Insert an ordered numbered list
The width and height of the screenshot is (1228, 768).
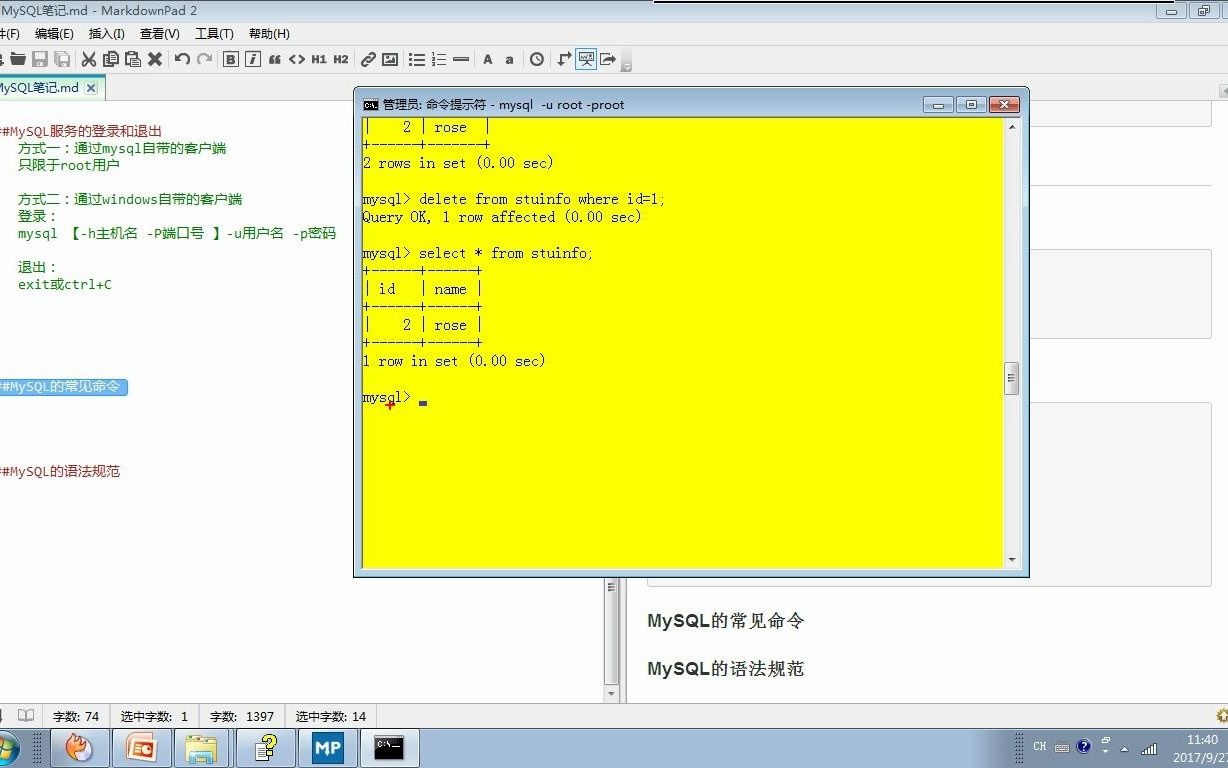coord(439,59)
